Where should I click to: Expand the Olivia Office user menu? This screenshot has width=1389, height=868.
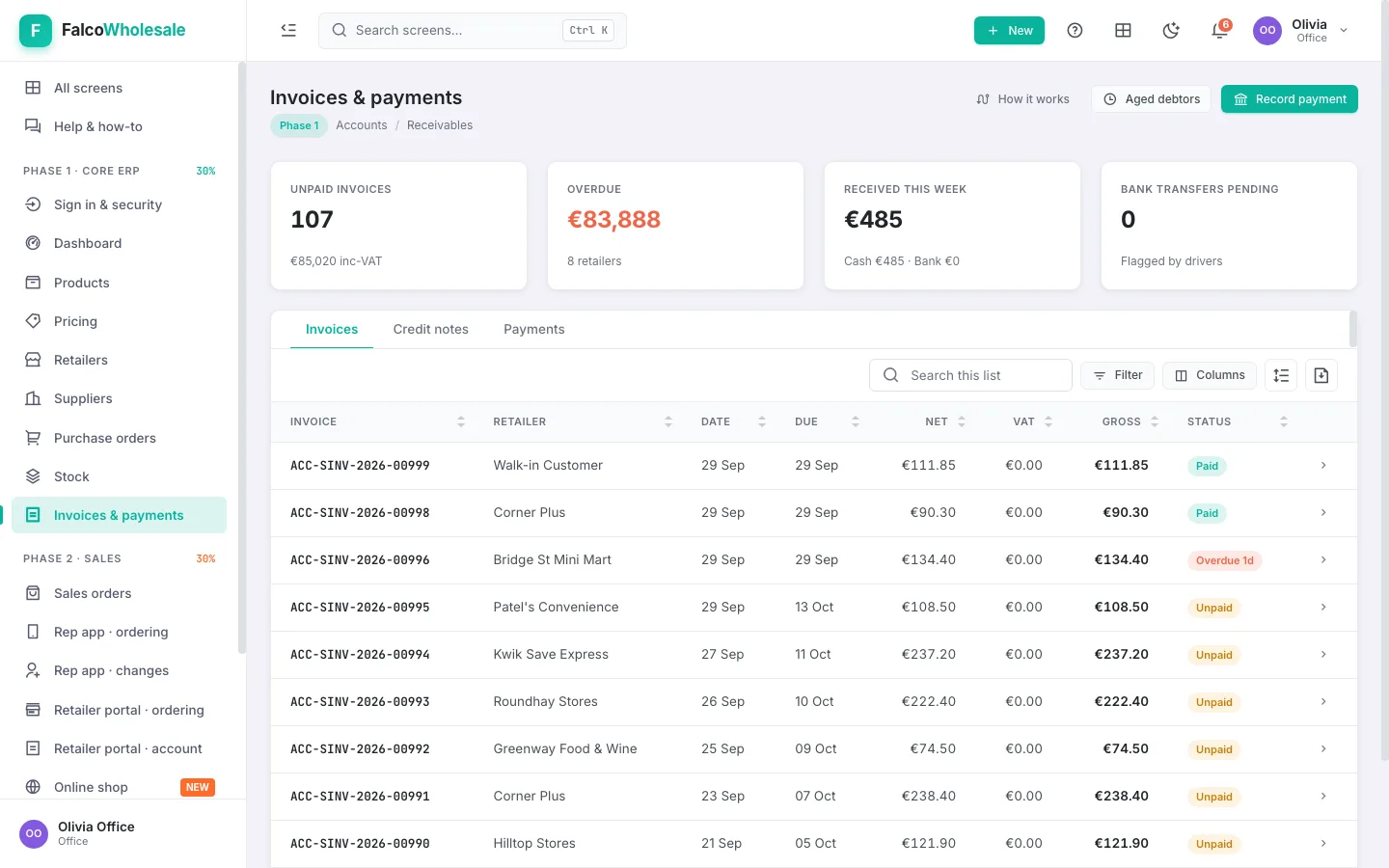(x=1301, y=30)
